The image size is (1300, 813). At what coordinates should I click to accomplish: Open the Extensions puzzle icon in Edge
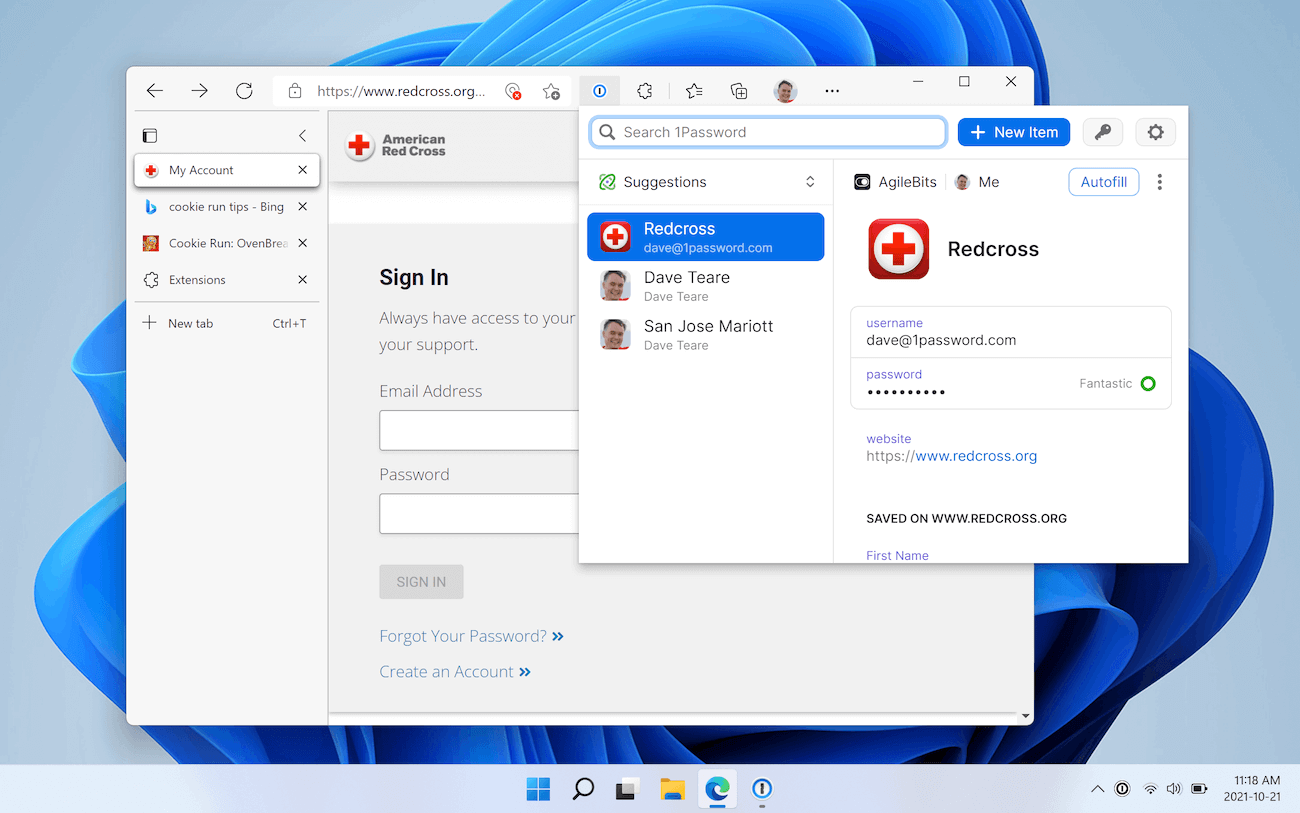click(644, 90)
